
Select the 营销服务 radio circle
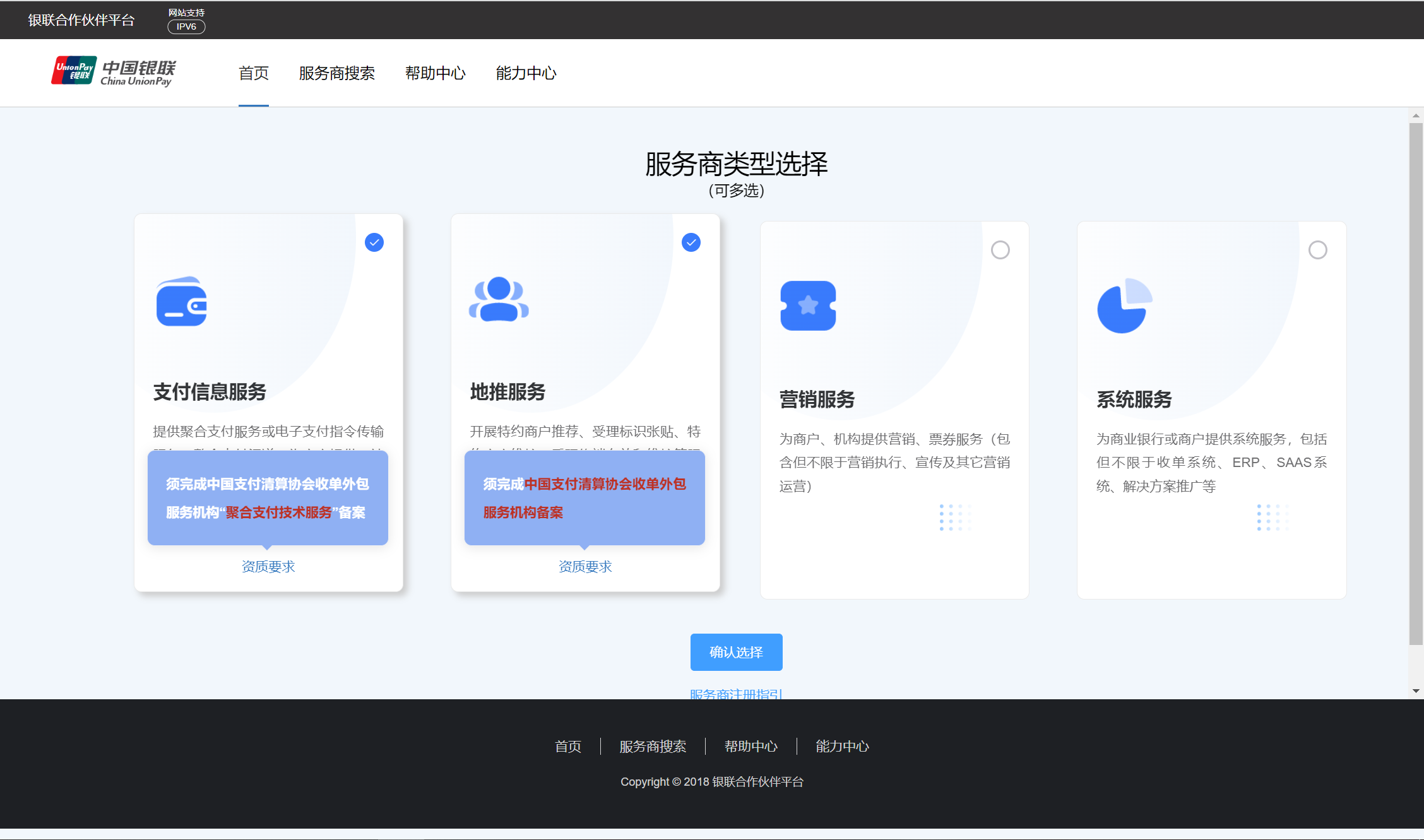[1000, 250]
